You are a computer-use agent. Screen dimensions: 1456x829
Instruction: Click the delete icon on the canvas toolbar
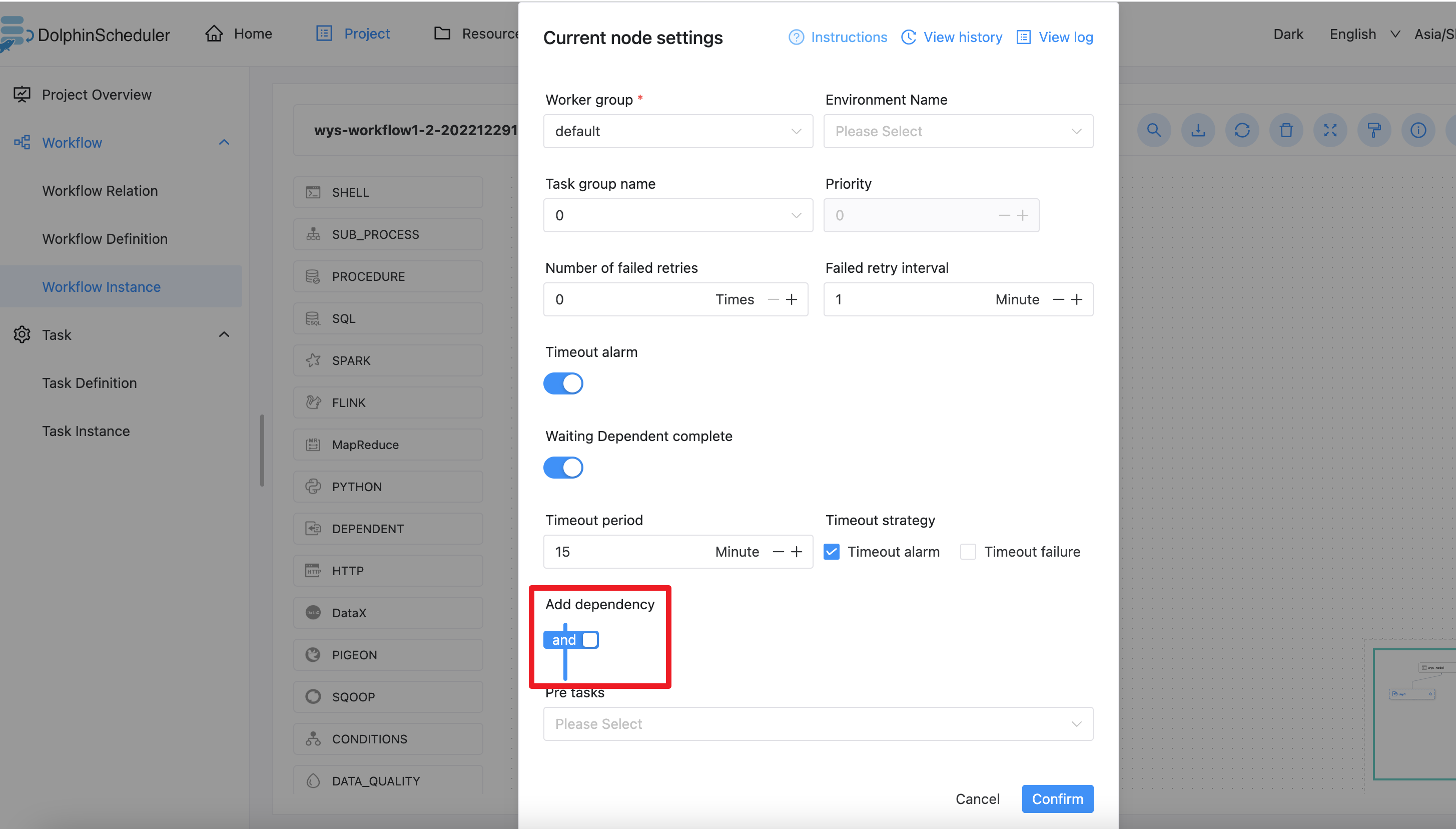pos(1286,130)
